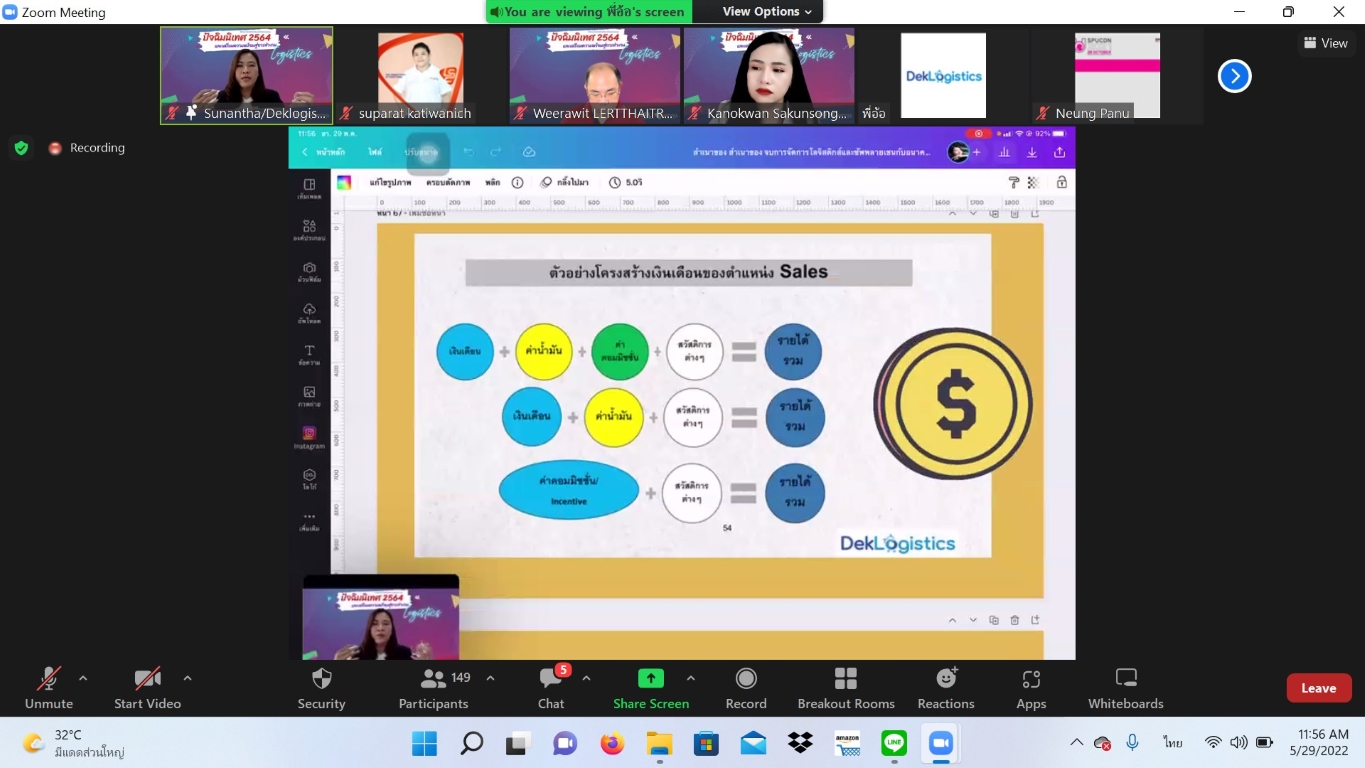The image size is (1365, 768).
Task: Select Neung Panu video thumbnail
Action: coord(1117,75)
